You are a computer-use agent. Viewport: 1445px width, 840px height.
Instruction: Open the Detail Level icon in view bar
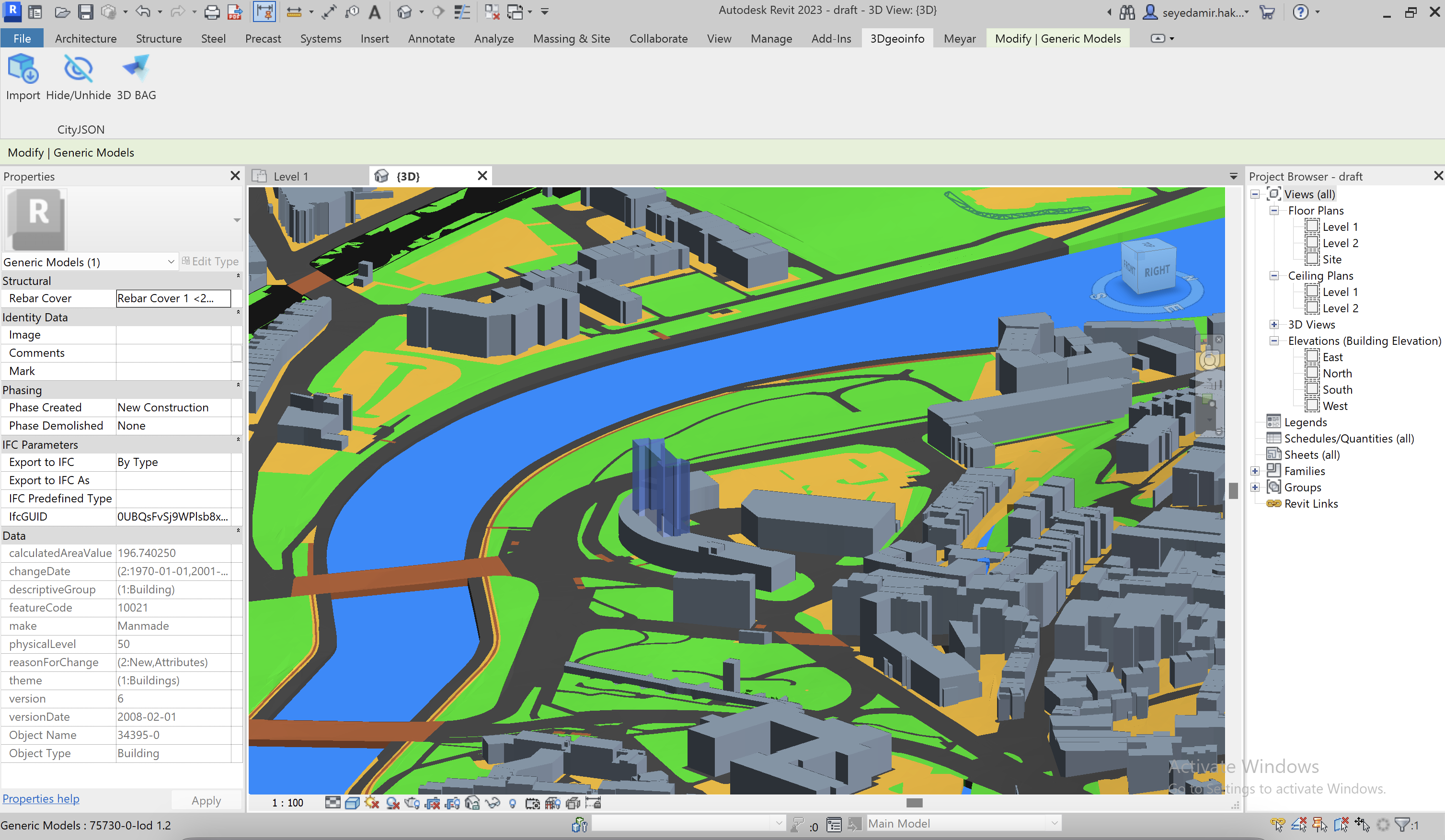(x=333, y=803)
